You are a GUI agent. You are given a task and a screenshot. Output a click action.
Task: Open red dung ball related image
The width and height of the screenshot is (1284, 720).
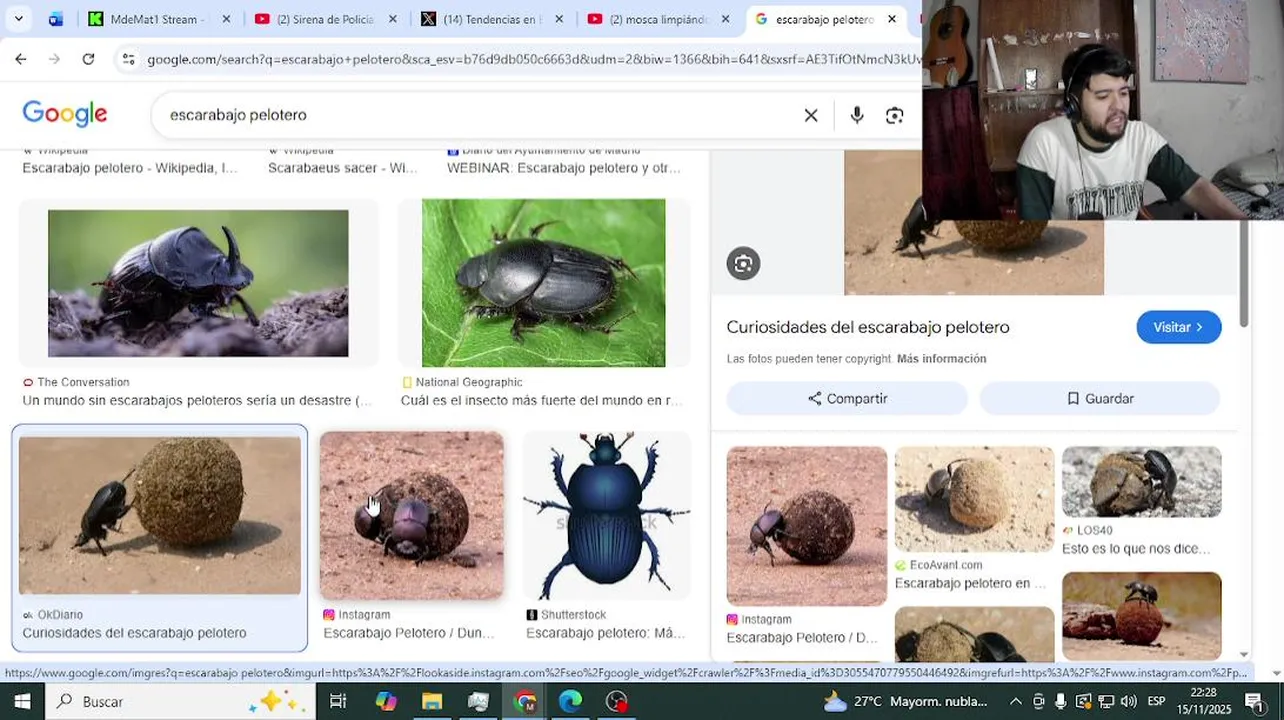[1141, 616]
